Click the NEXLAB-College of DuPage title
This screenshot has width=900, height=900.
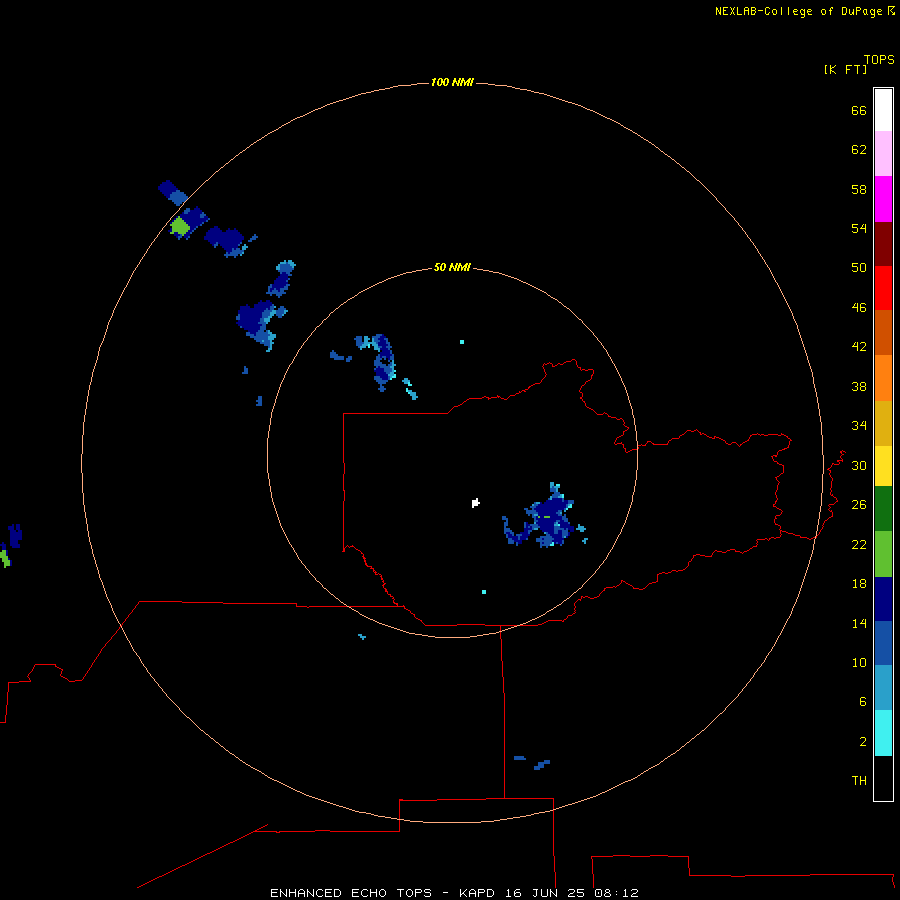click(799, 11)
